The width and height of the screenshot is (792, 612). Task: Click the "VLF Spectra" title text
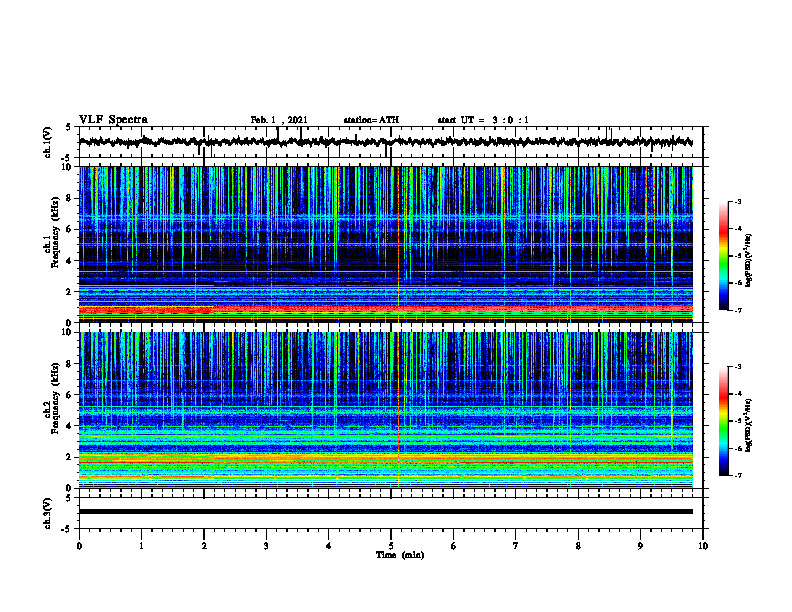pyautogui.click(x=113, y=120)
